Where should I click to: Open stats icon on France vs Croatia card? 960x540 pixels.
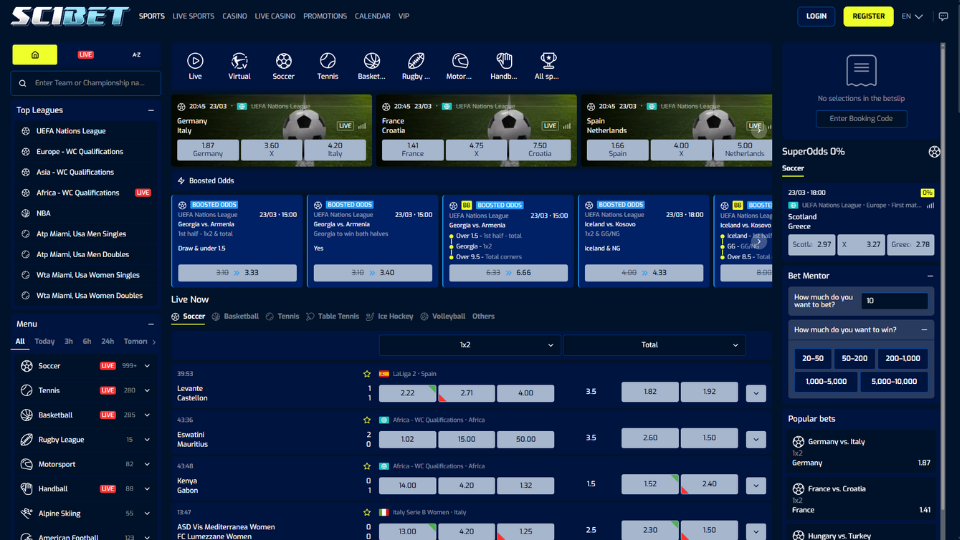pos(567,126)
